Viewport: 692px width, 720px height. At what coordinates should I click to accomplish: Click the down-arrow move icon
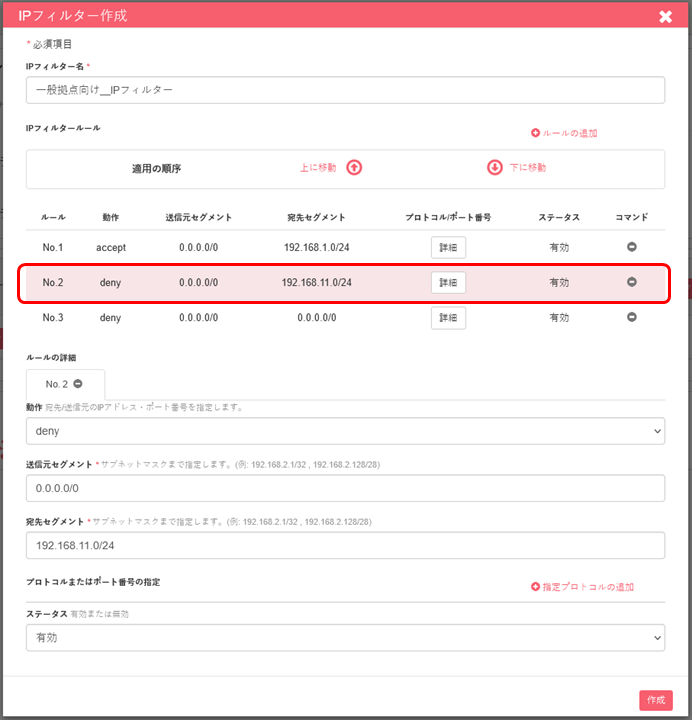pyautogui.click(x=495, y=168)
